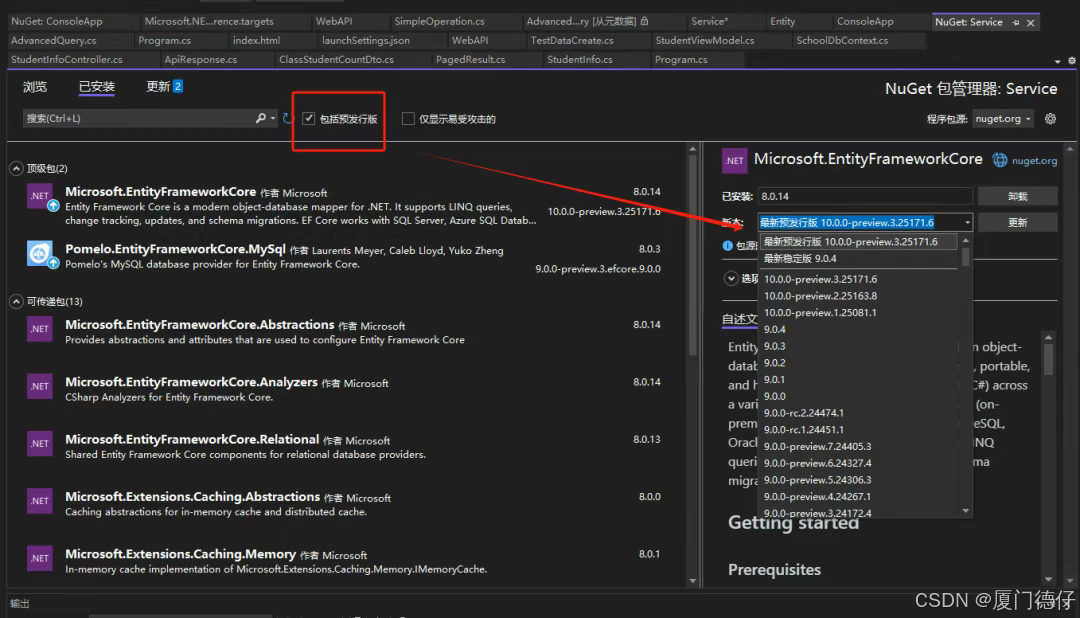Click Microsoft.Extensions.Caching.Abstractions .NET icon
This screenshot has width=1080, height=618.
(x=40, y=501)
